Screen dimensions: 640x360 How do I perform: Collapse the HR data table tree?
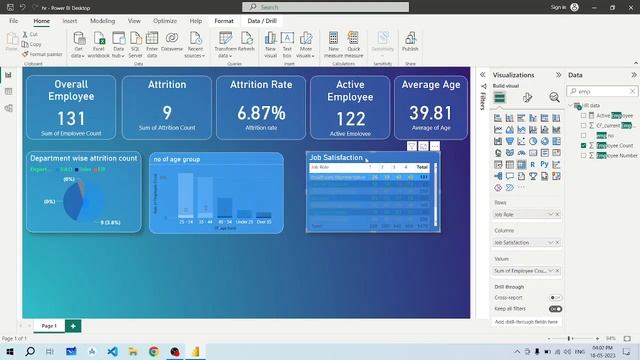(571, 105)
